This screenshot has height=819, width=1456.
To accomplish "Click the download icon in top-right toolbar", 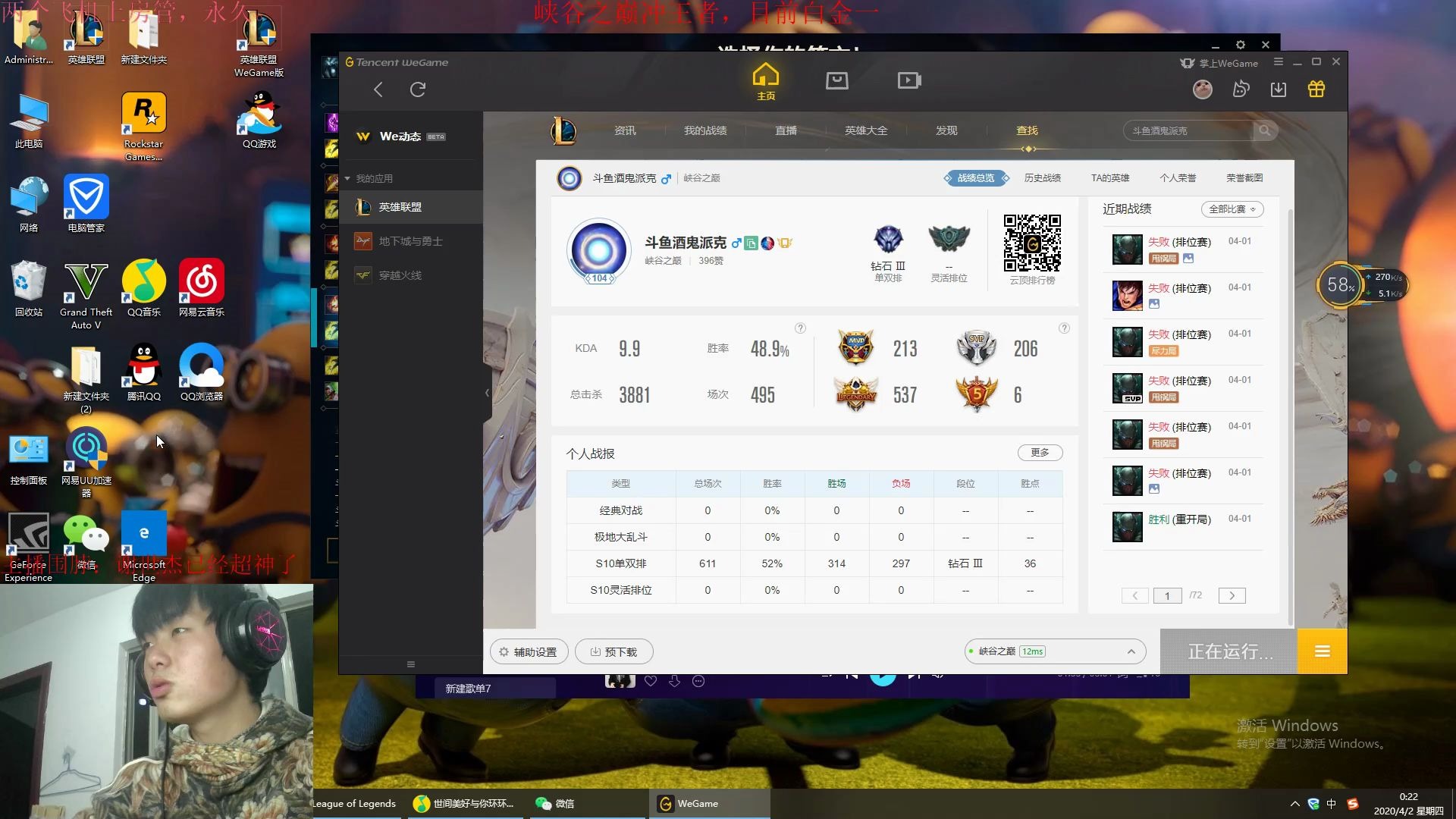I will coord(1279,89).
